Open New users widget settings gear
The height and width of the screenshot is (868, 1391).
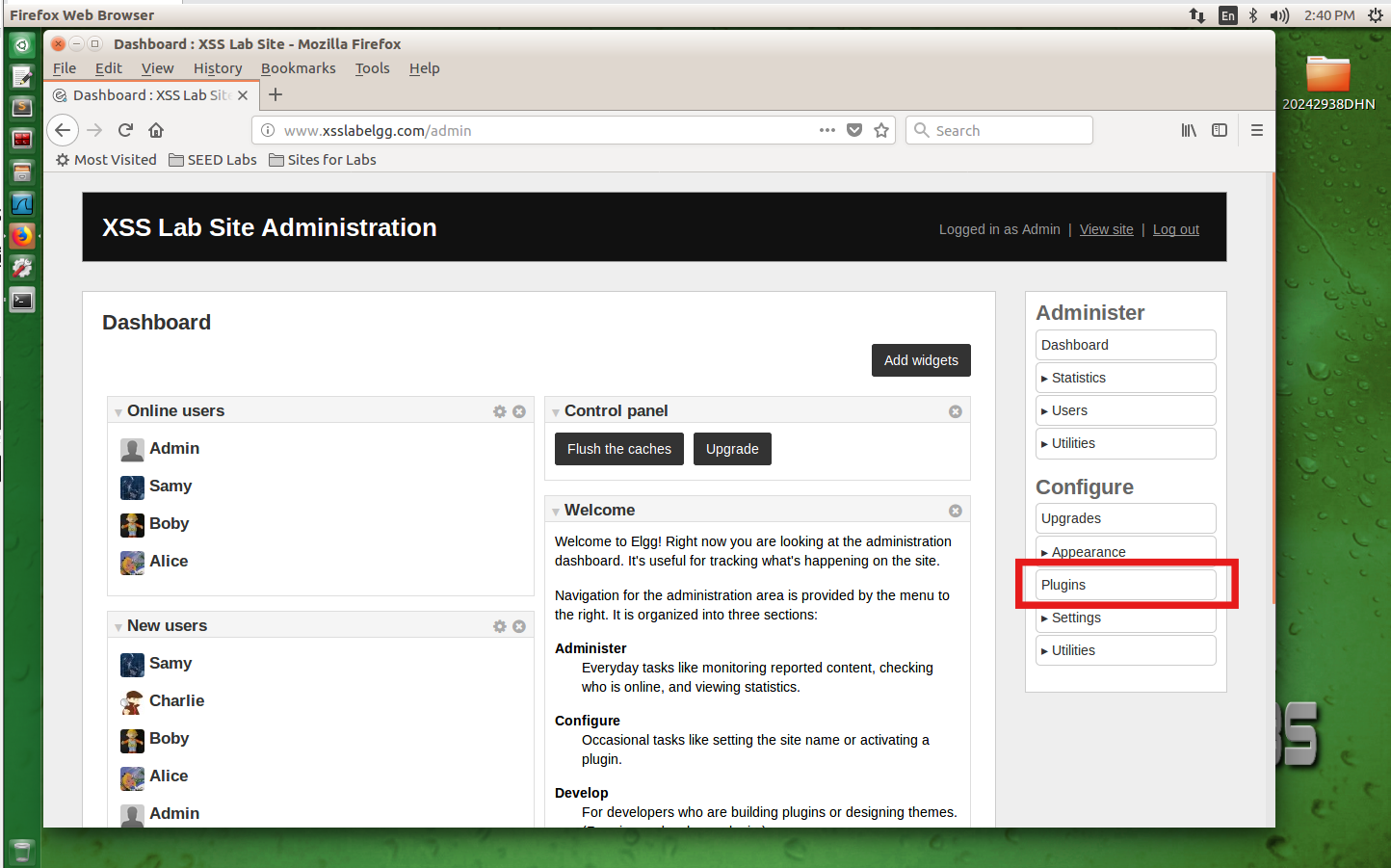click(x=500, y=626)
